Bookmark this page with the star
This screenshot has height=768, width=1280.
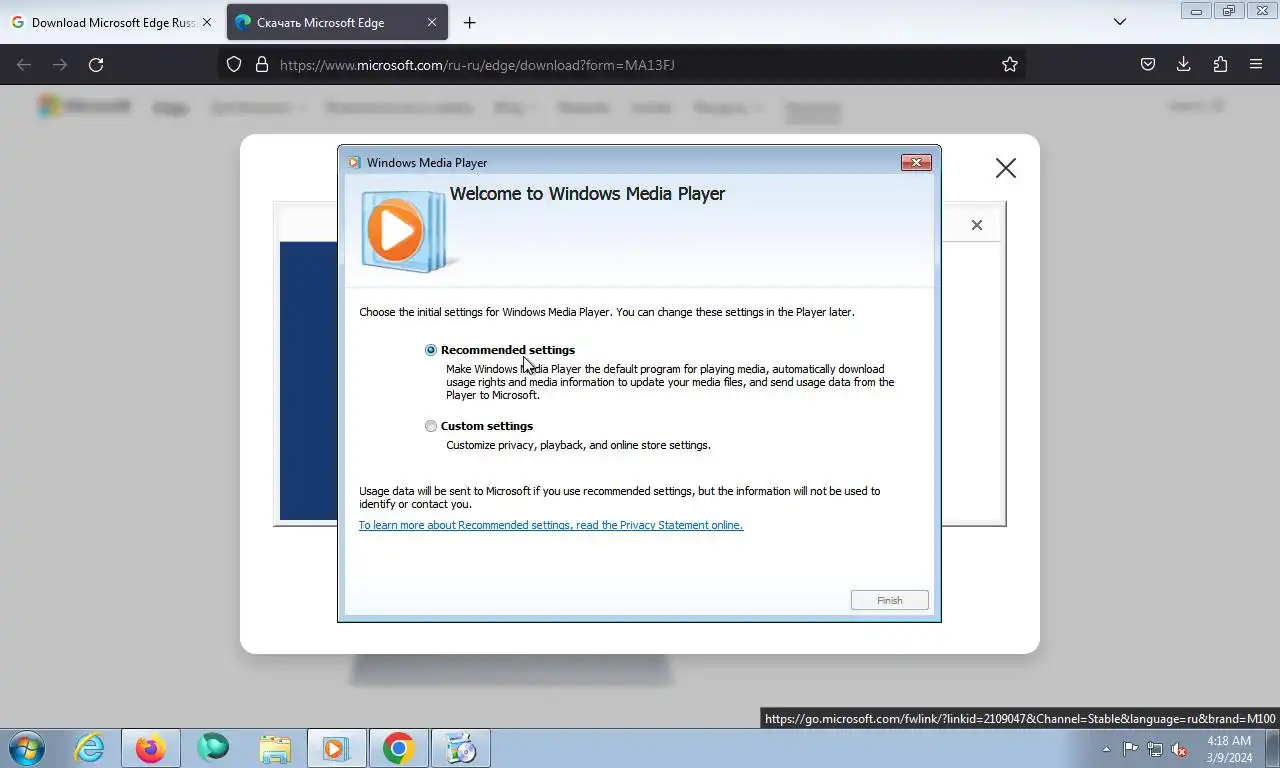[1010, 65]
